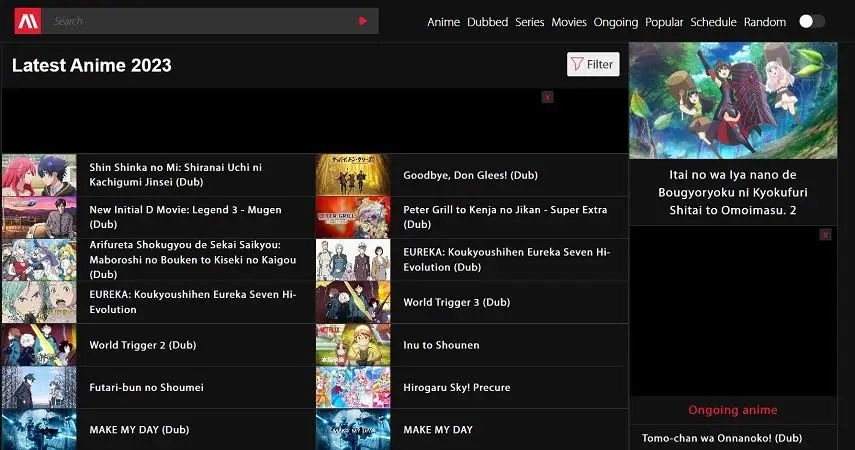Click the Ongoing anime heading
The height and width of the screenshot is (450, 855).
(733, 410)
